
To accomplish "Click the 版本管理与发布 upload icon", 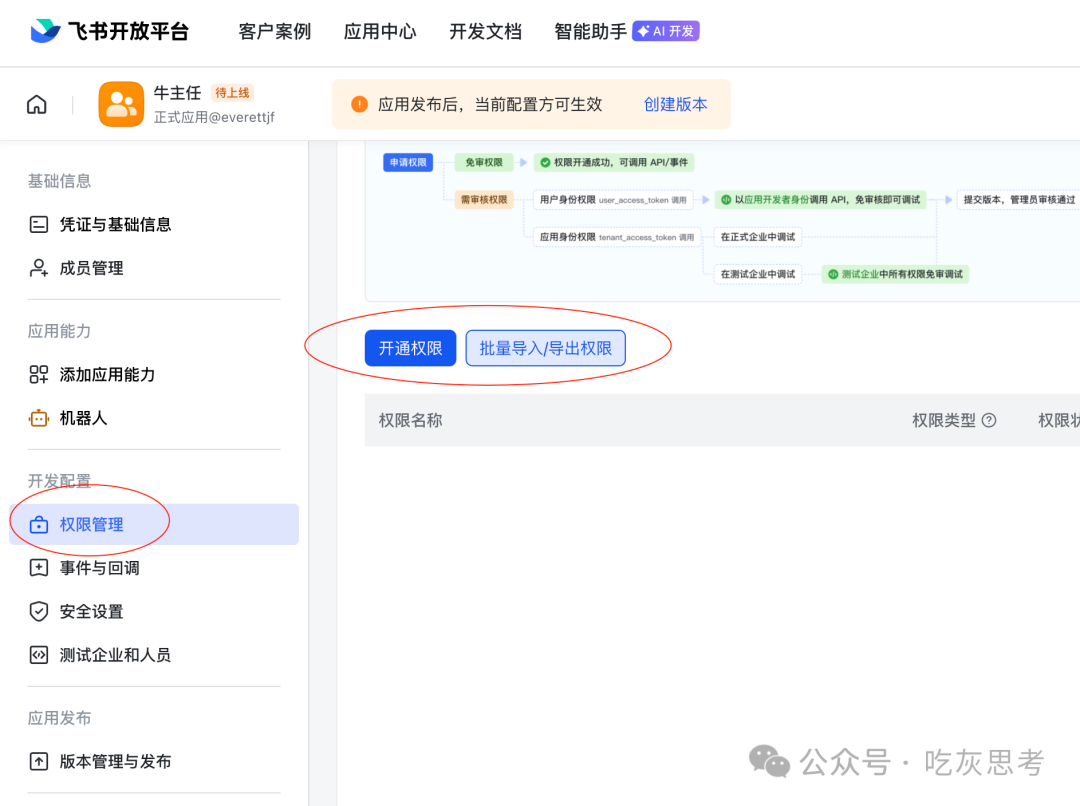I will point(39,761).
